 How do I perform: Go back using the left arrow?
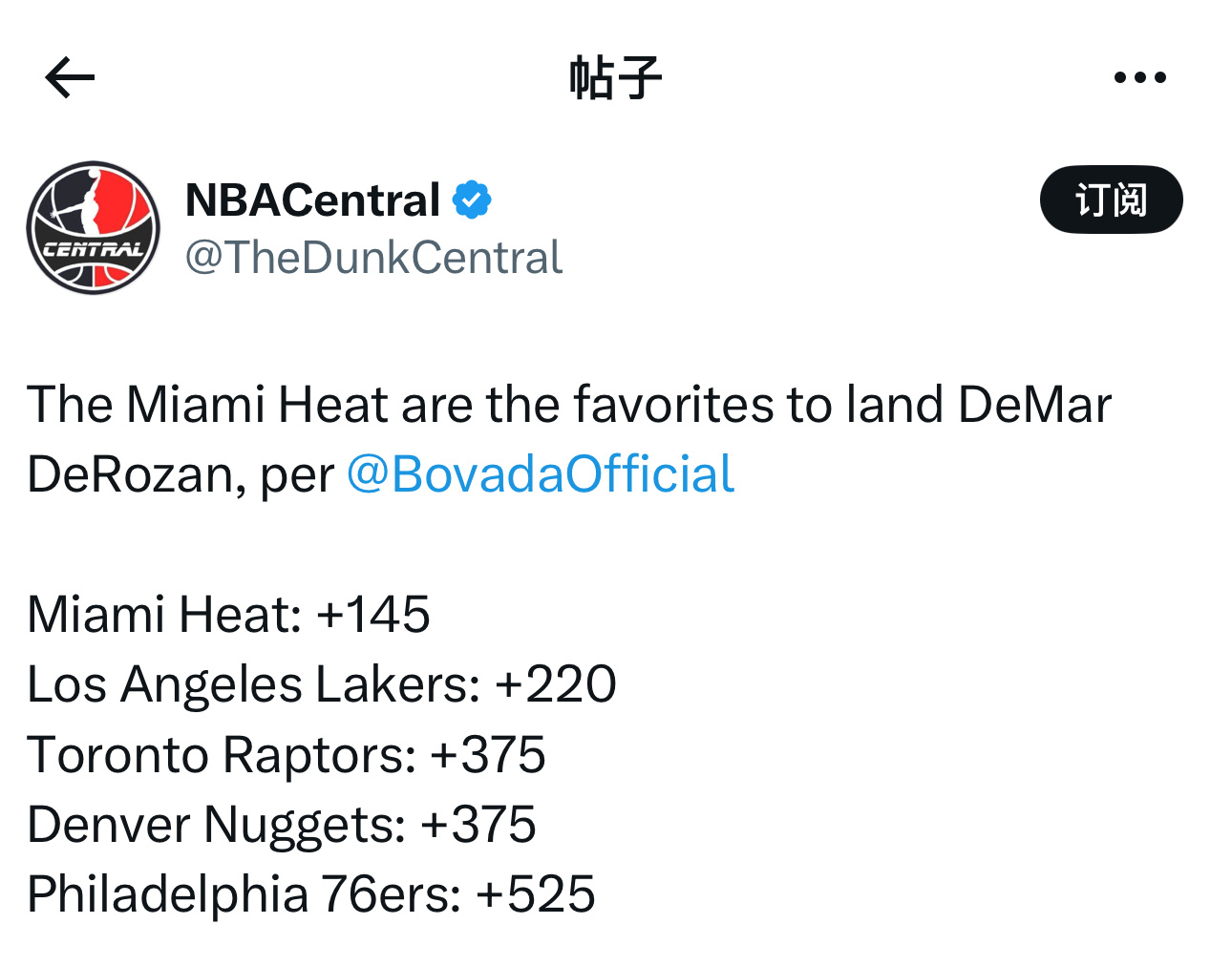(70, 77)
